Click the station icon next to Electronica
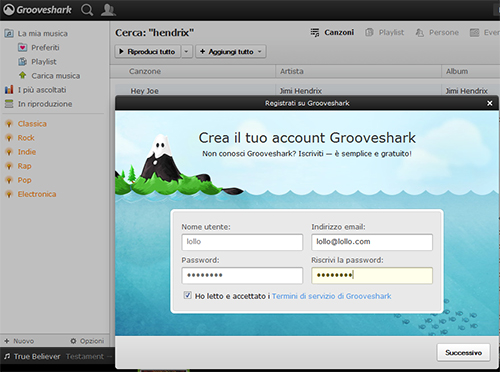The image size is (500, 372). 9,194
